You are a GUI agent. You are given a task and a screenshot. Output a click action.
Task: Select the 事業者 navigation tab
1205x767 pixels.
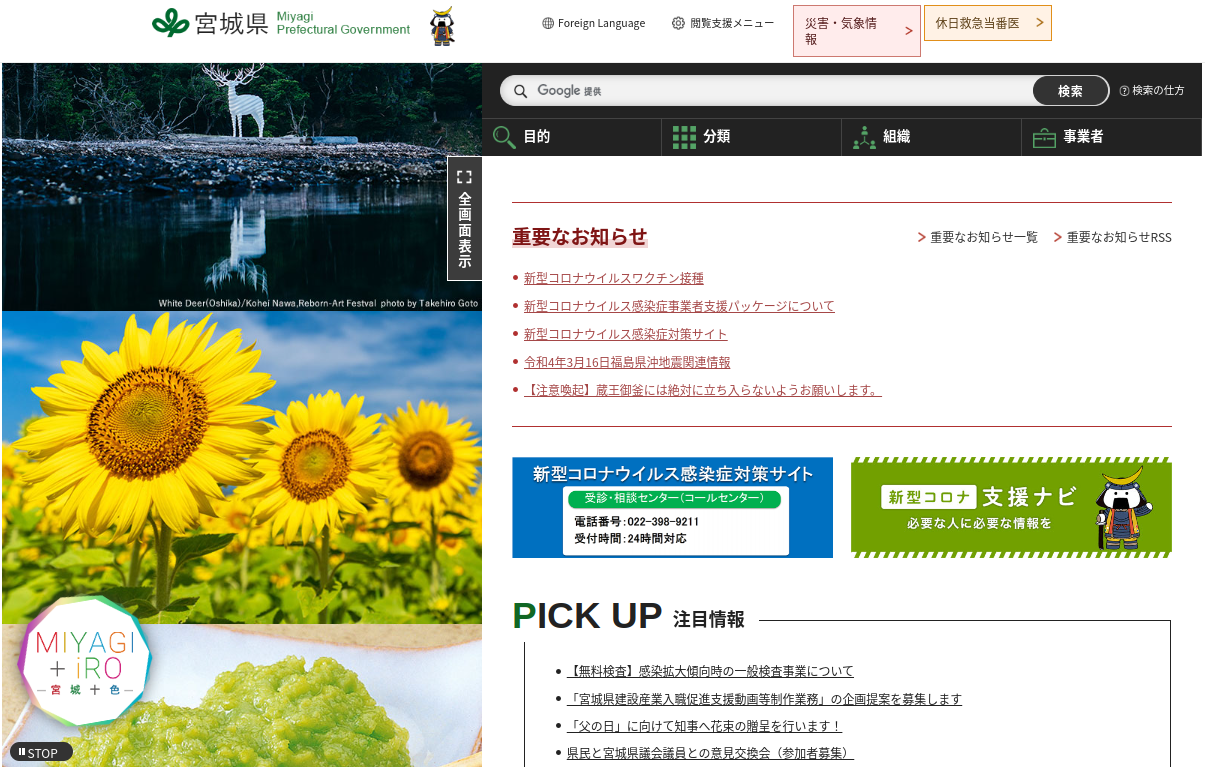[x=1111, y=137]
